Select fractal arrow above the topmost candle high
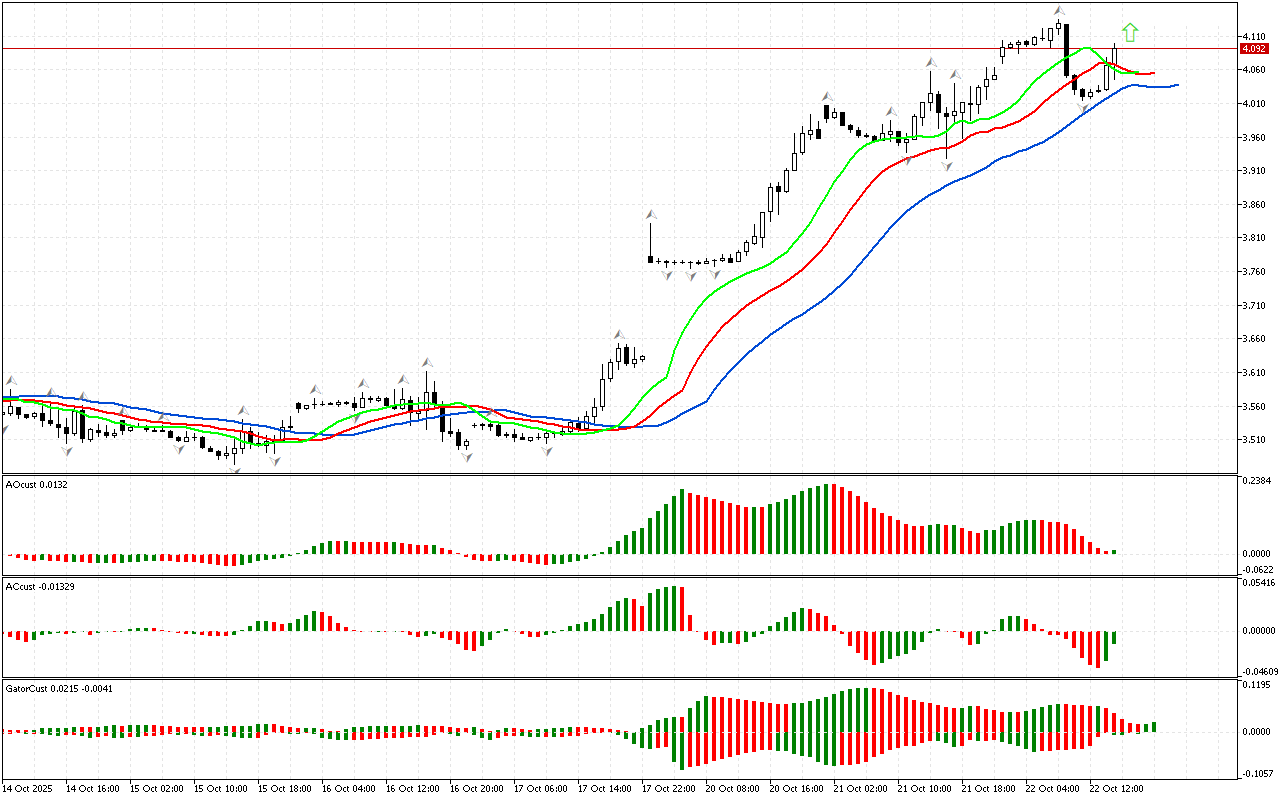This screenshot has width=1280, height=800. (1058, 11)
